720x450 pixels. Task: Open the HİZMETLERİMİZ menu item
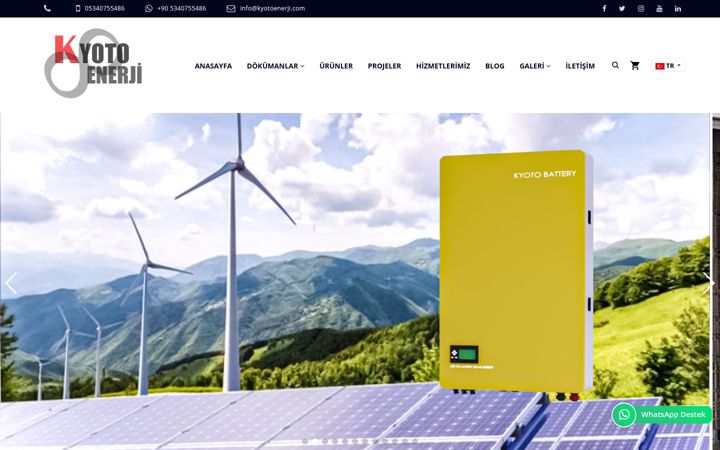(x=443, y=66)
